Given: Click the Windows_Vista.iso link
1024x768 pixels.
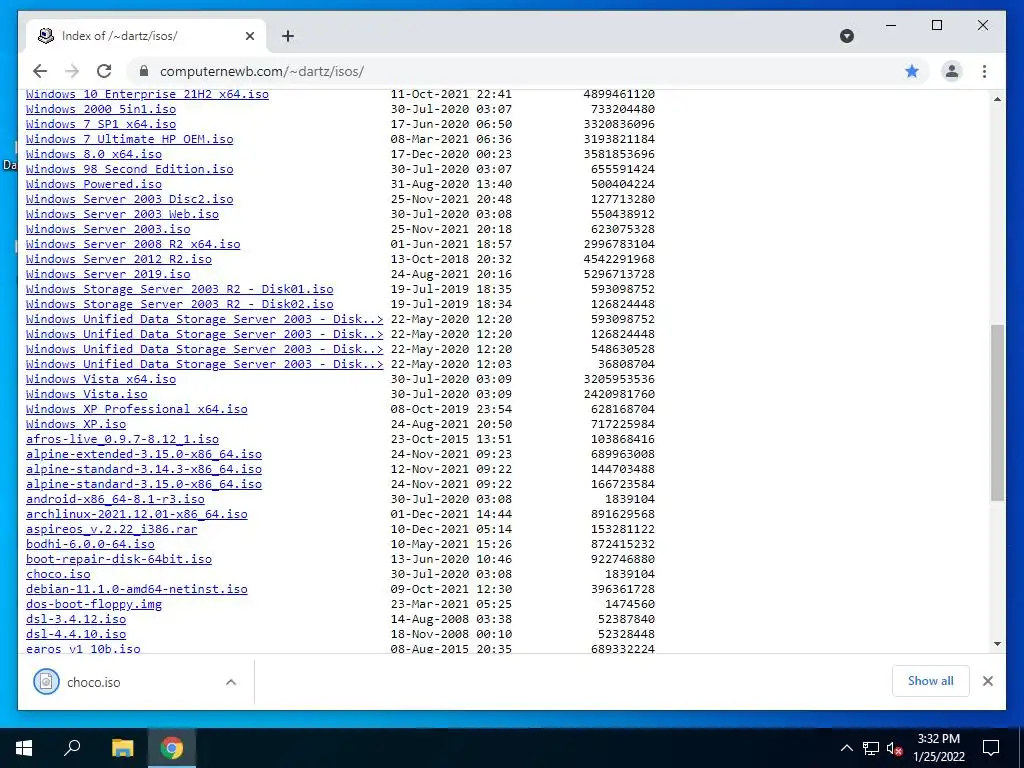Looking at the screenshot, I should [x=86, y=394].
